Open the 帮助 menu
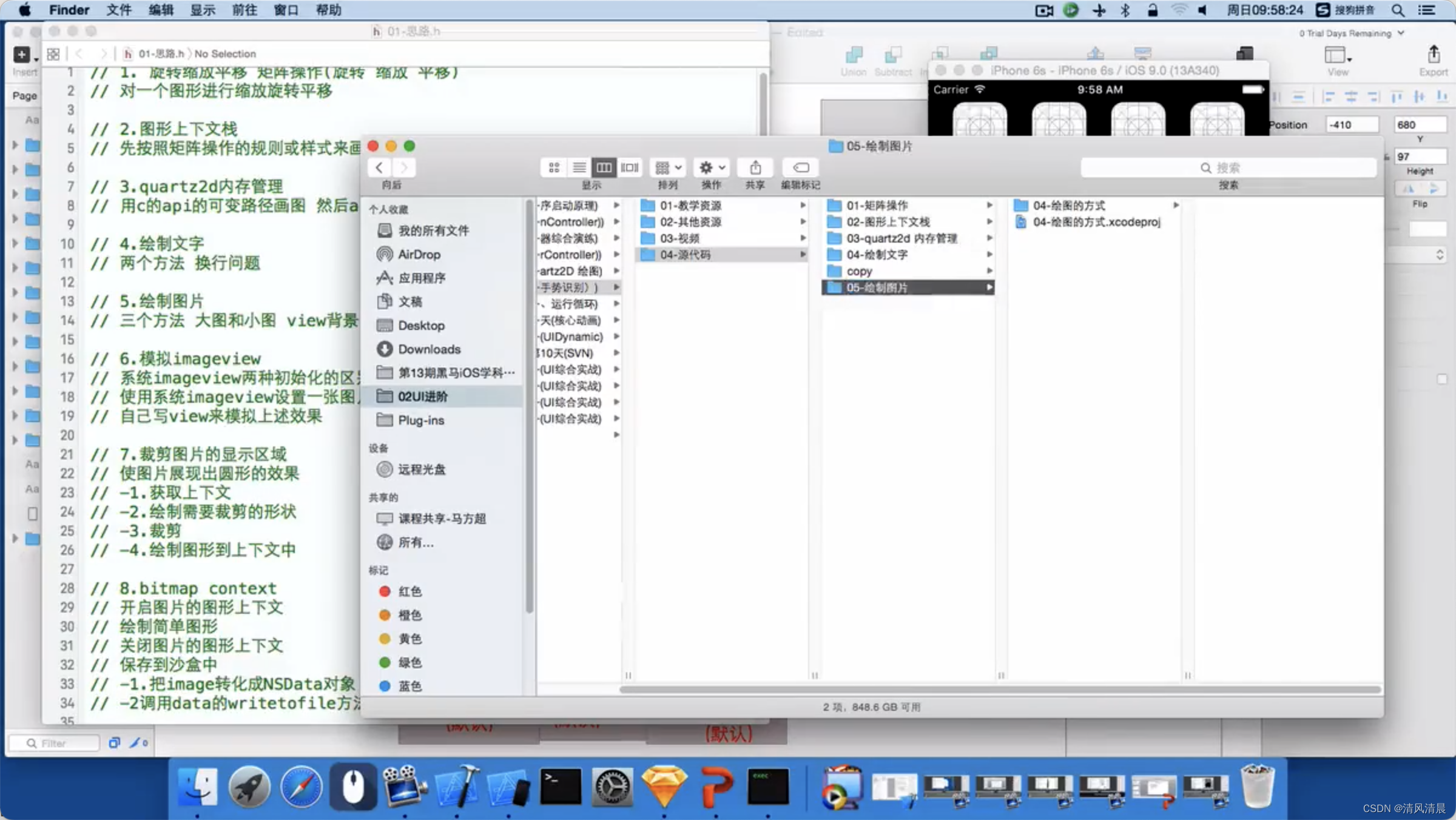This screenshot has width=1456, height=820. [328, 10]
